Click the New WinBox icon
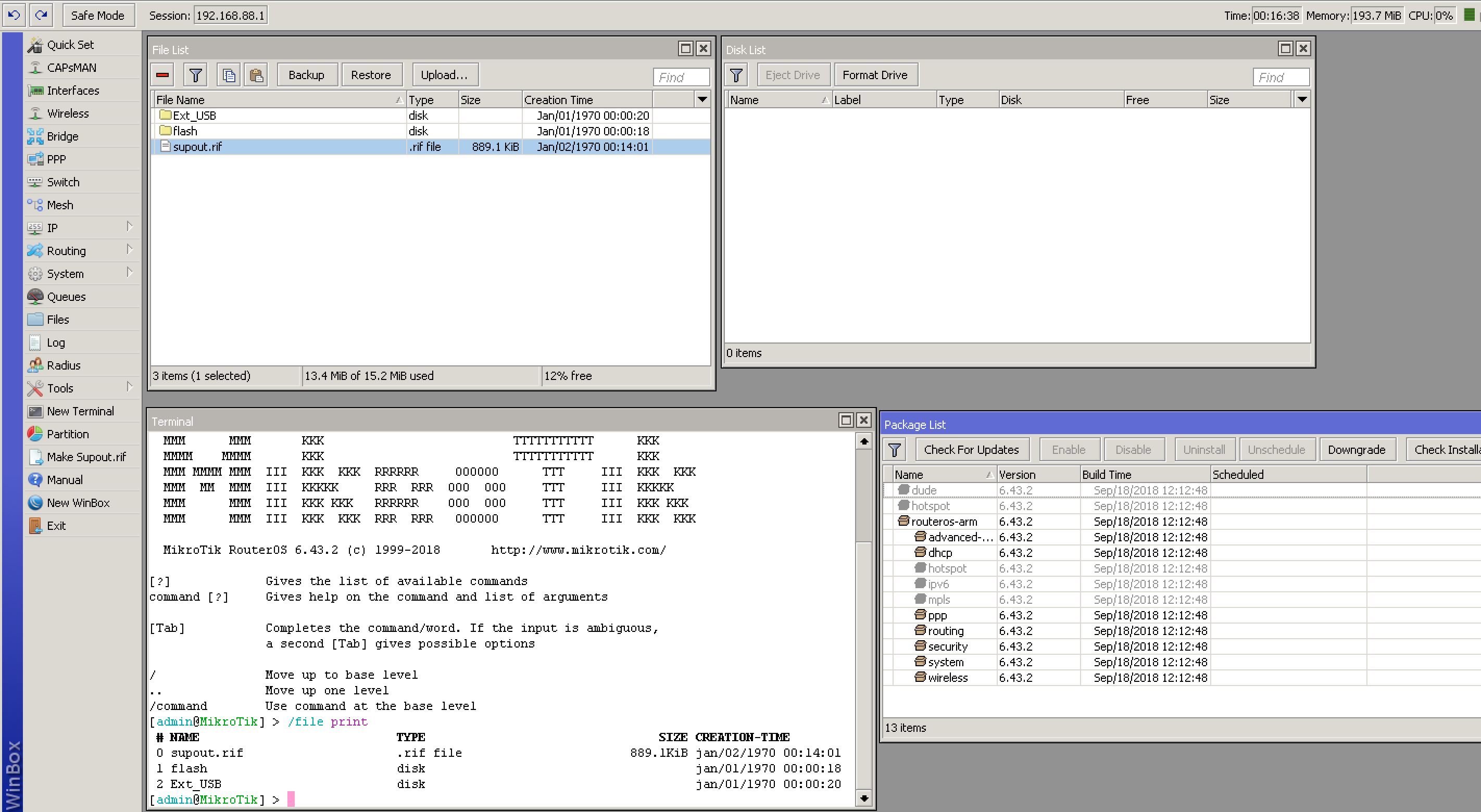Screen dimensions: 1481x812 point(35,503)
